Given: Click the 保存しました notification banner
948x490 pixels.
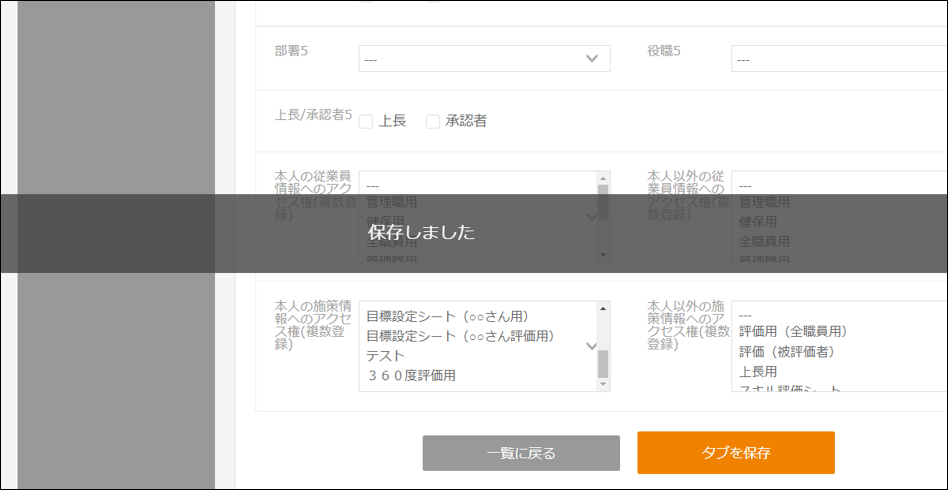Looking at the screenshot, I should click(474, 234).
